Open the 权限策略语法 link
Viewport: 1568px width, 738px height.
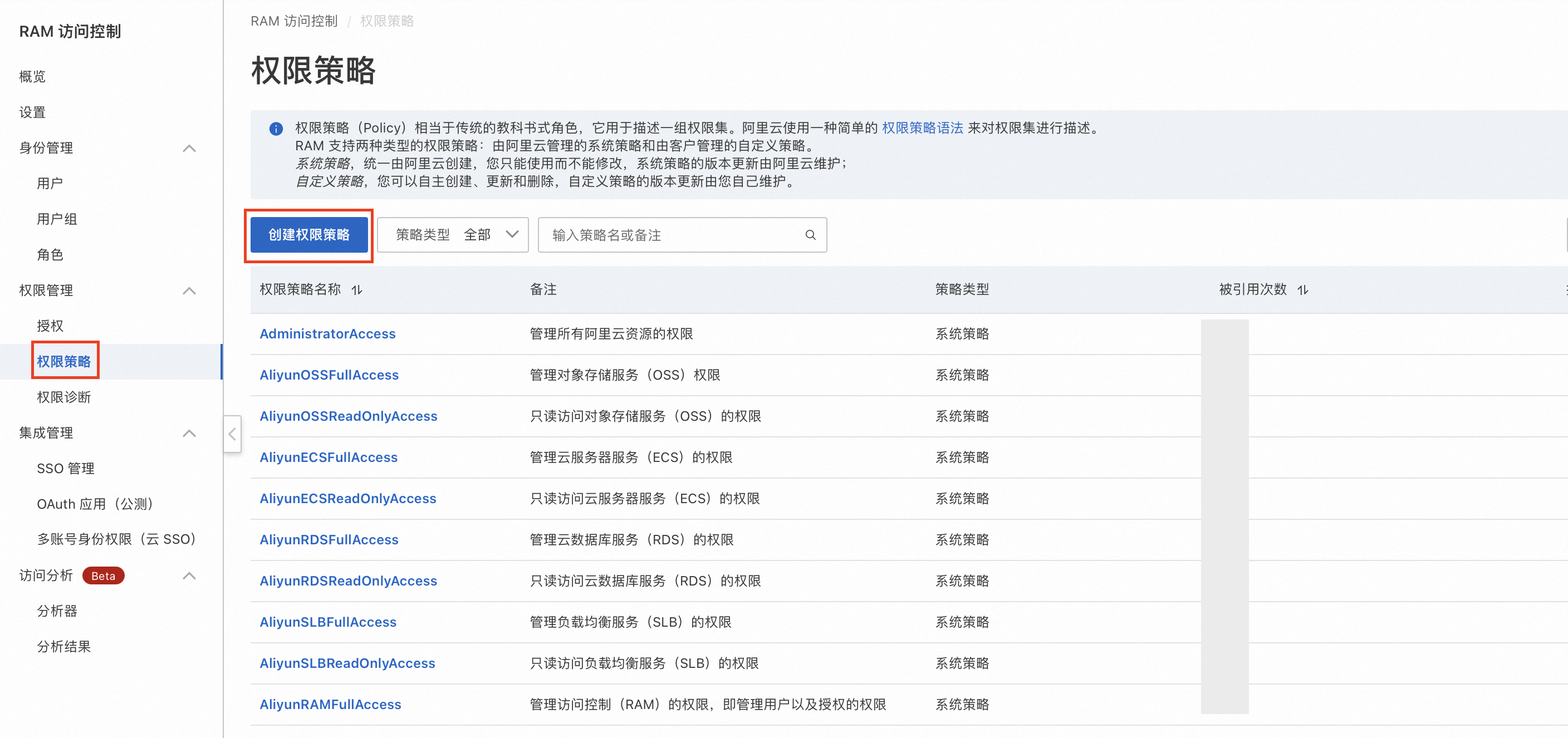[x=922, y=128]
